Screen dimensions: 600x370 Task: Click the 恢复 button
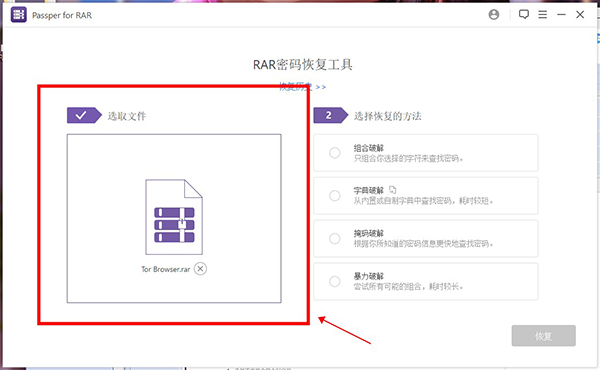tap(543, 336)
